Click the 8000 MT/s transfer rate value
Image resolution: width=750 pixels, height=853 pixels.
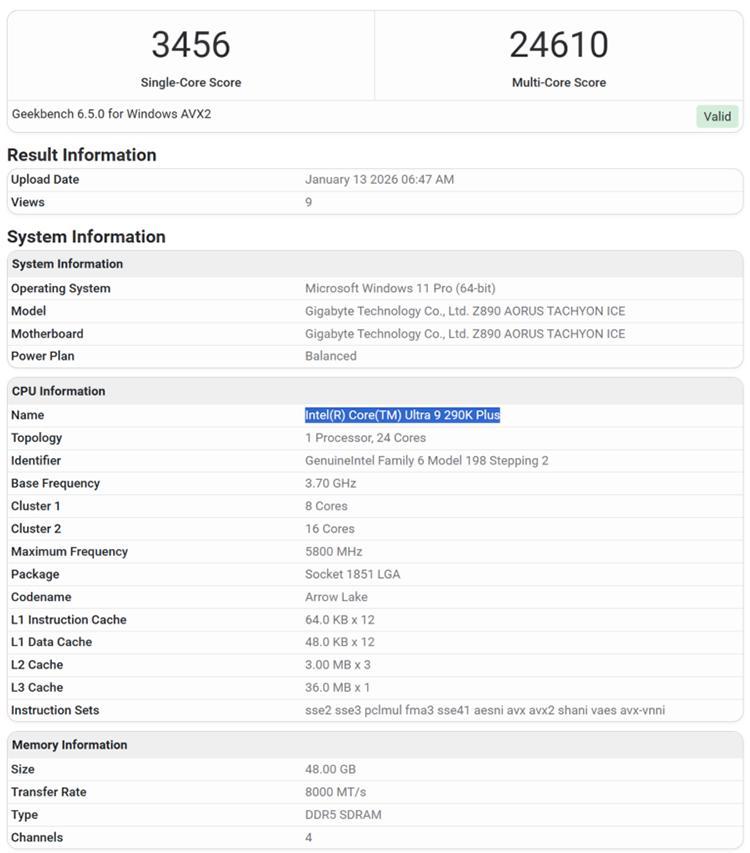click(336, 792)
